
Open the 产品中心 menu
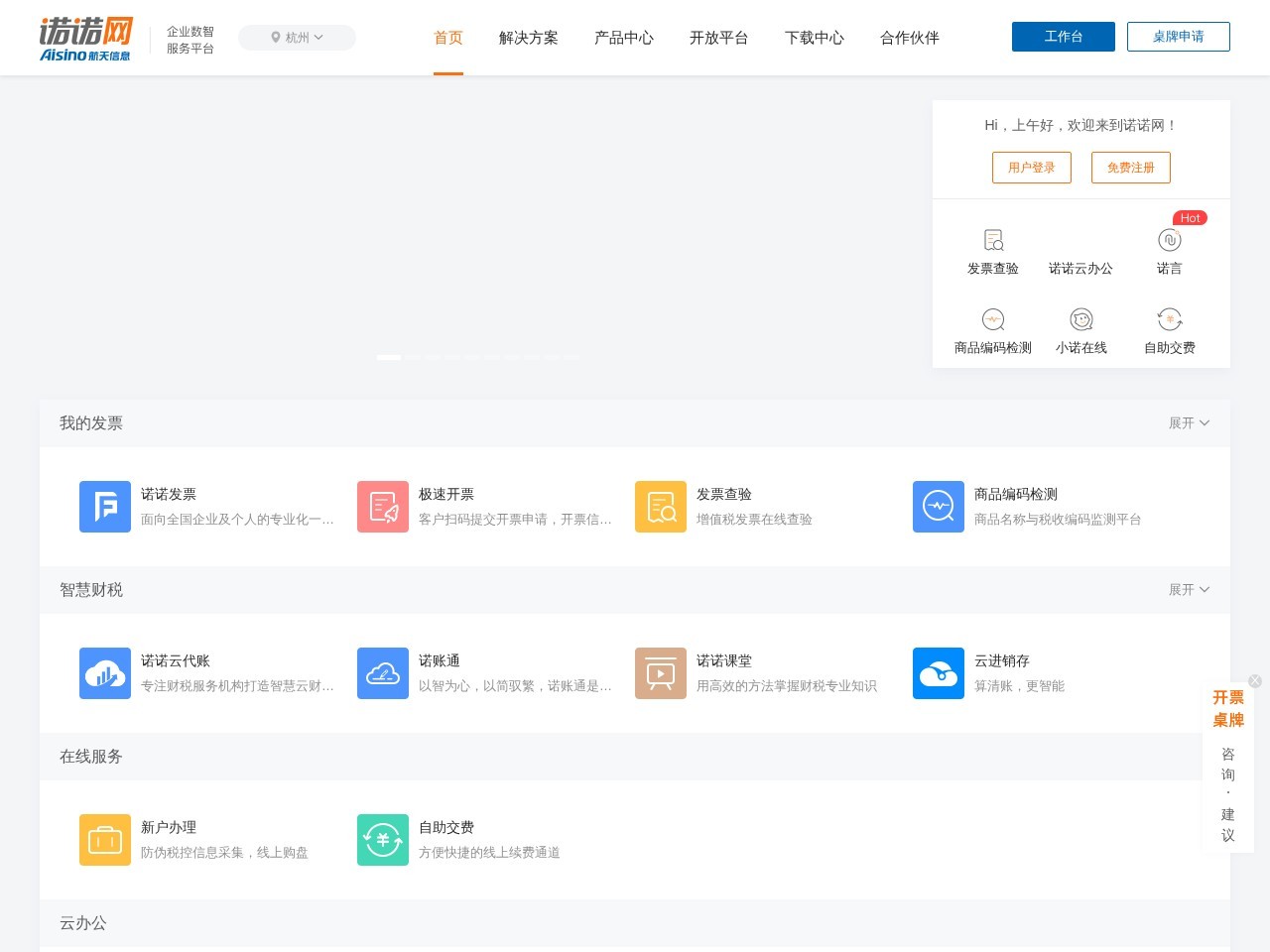click(624, 38)
